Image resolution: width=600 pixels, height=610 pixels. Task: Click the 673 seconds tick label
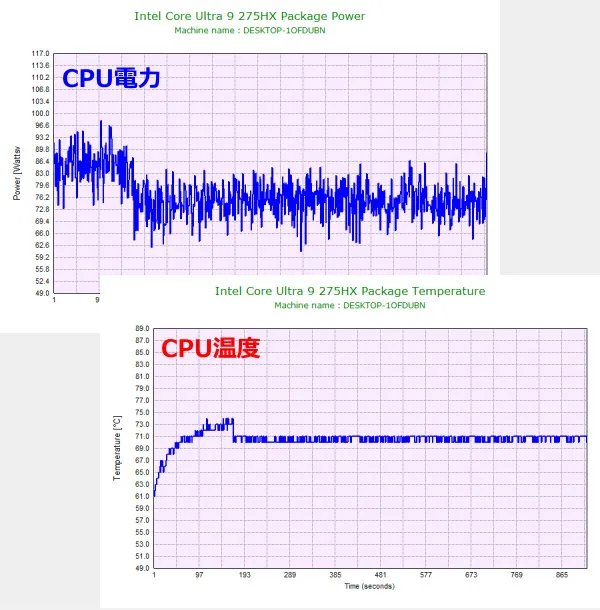pos(471,575)
